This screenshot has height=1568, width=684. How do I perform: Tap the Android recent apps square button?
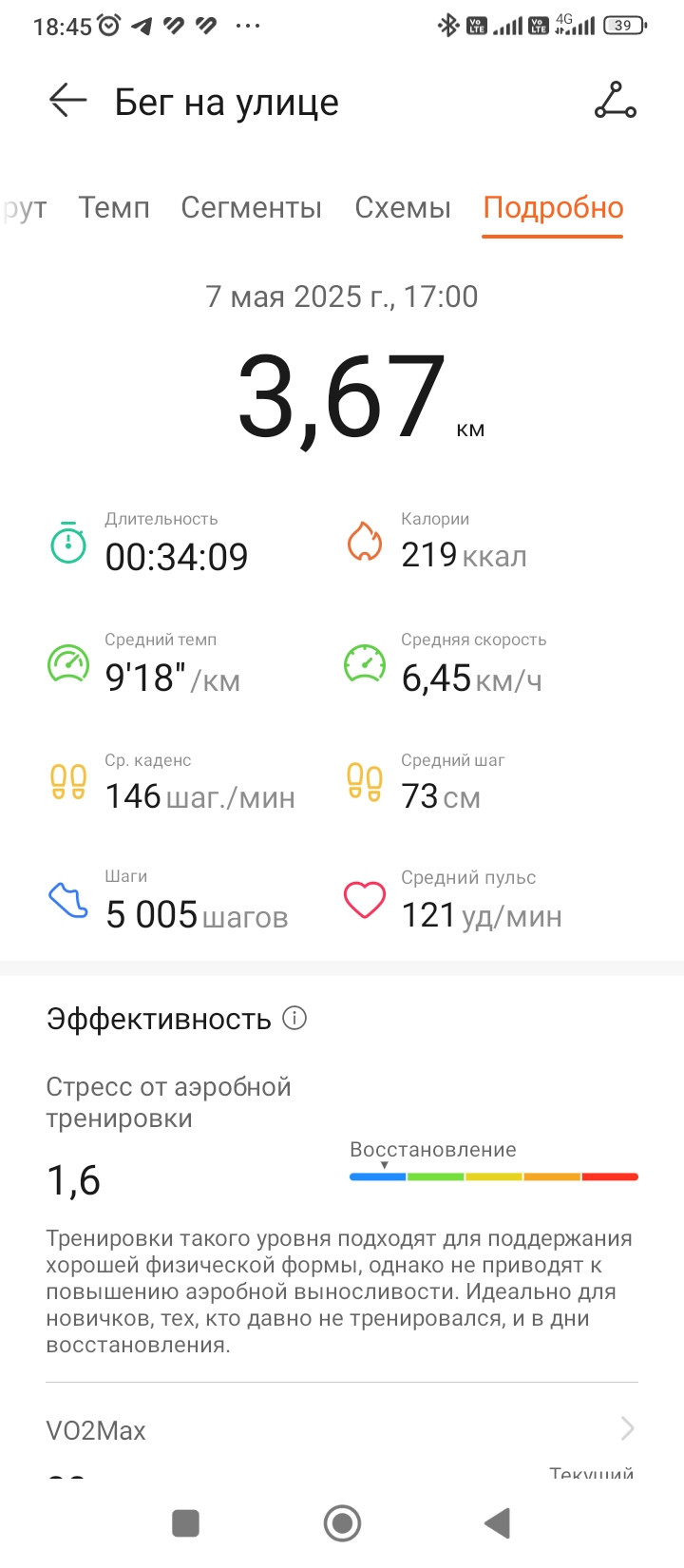185,1523
